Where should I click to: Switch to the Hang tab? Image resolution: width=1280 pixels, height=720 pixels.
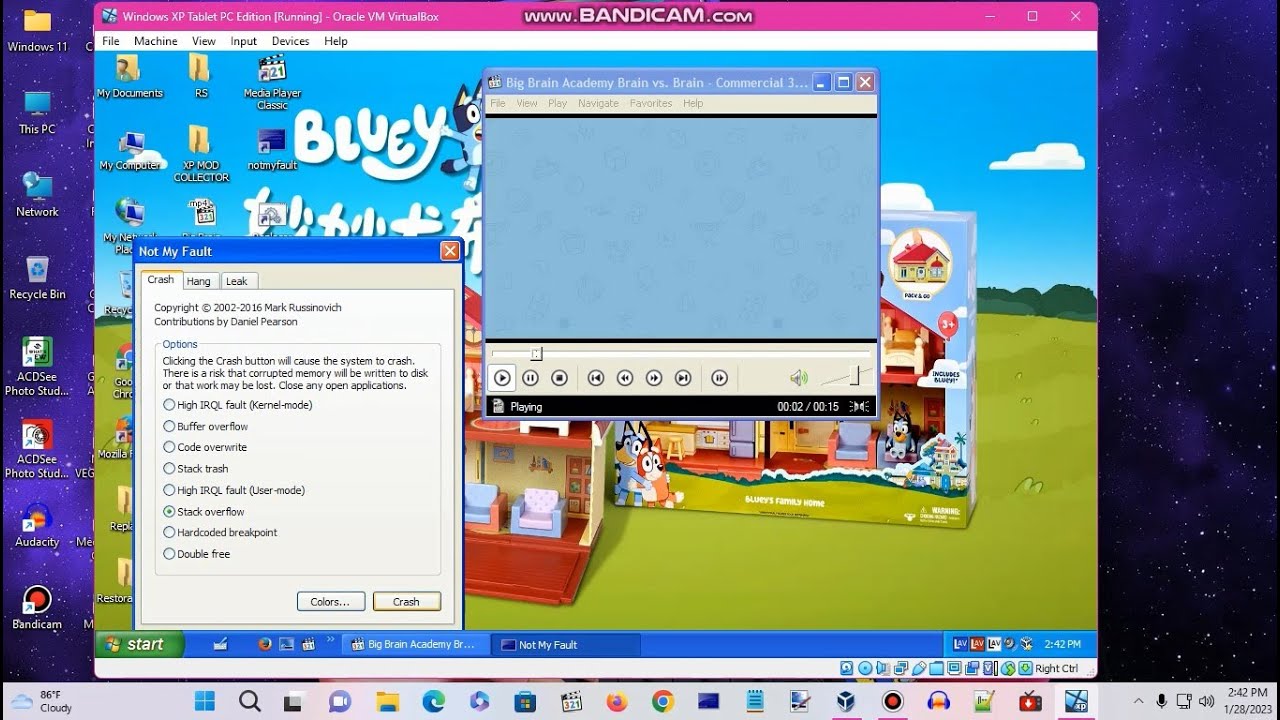tap(198, 281)
